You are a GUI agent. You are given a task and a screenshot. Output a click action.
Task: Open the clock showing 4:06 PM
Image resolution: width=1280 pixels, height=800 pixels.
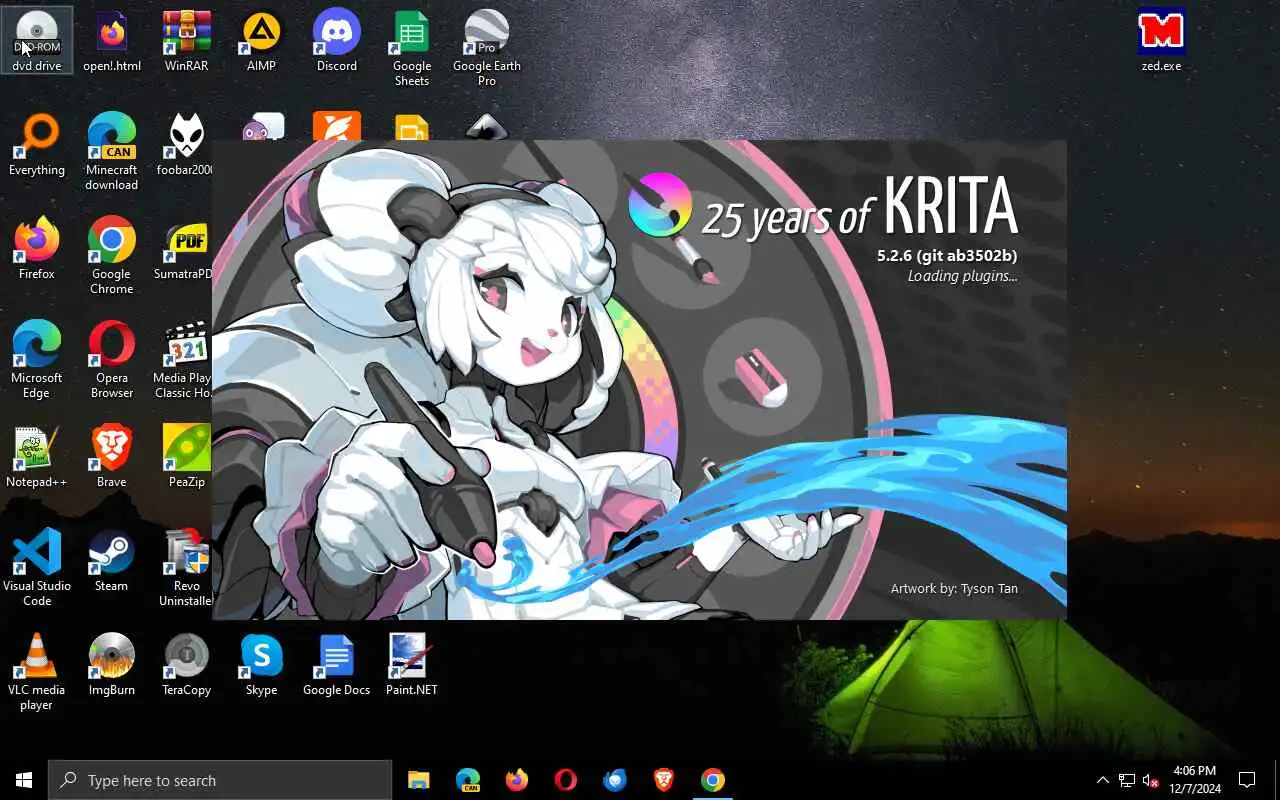1195,780
